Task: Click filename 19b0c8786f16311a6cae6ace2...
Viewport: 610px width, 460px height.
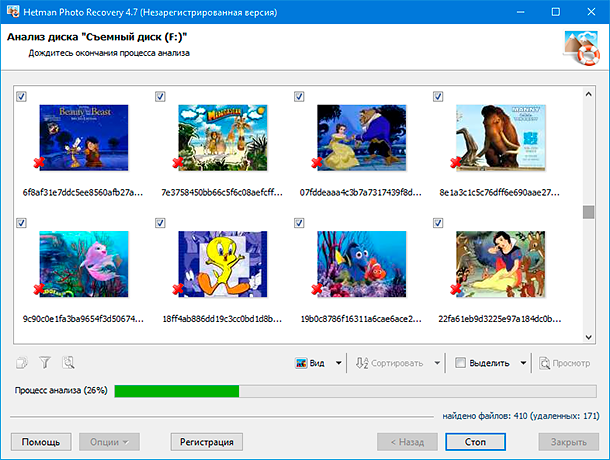Action: (x=361, y=319)
